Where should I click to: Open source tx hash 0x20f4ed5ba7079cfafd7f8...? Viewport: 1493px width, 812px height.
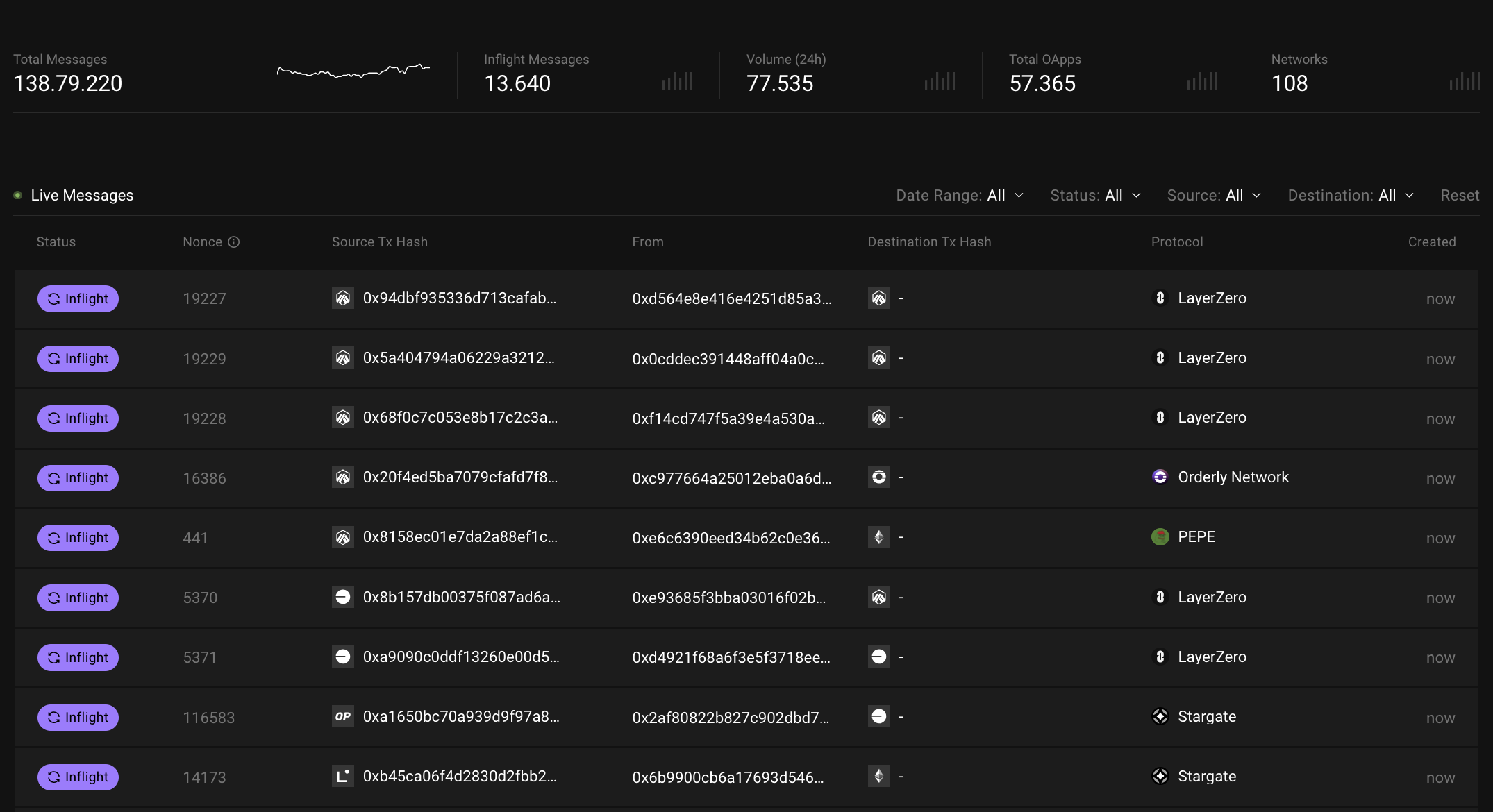460,477
